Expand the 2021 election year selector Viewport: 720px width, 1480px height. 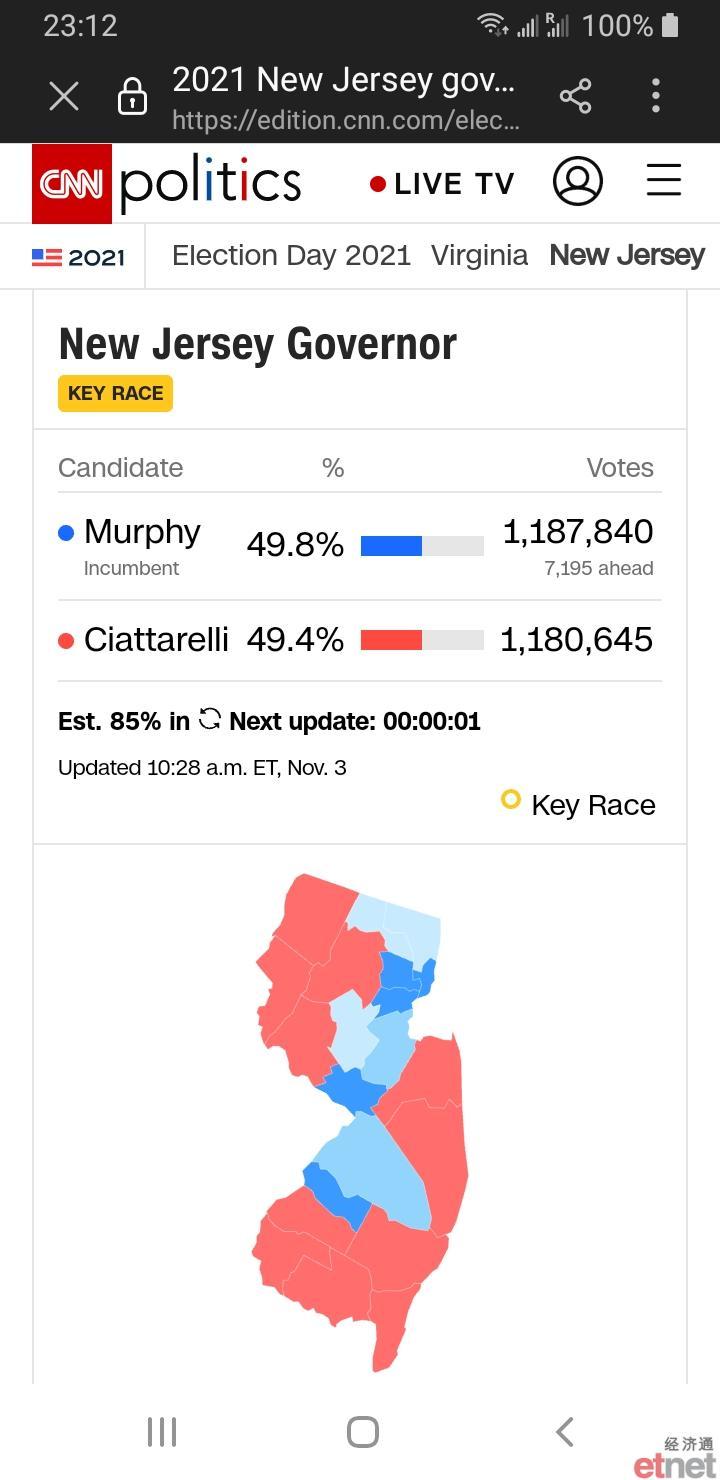coord(78,257)
